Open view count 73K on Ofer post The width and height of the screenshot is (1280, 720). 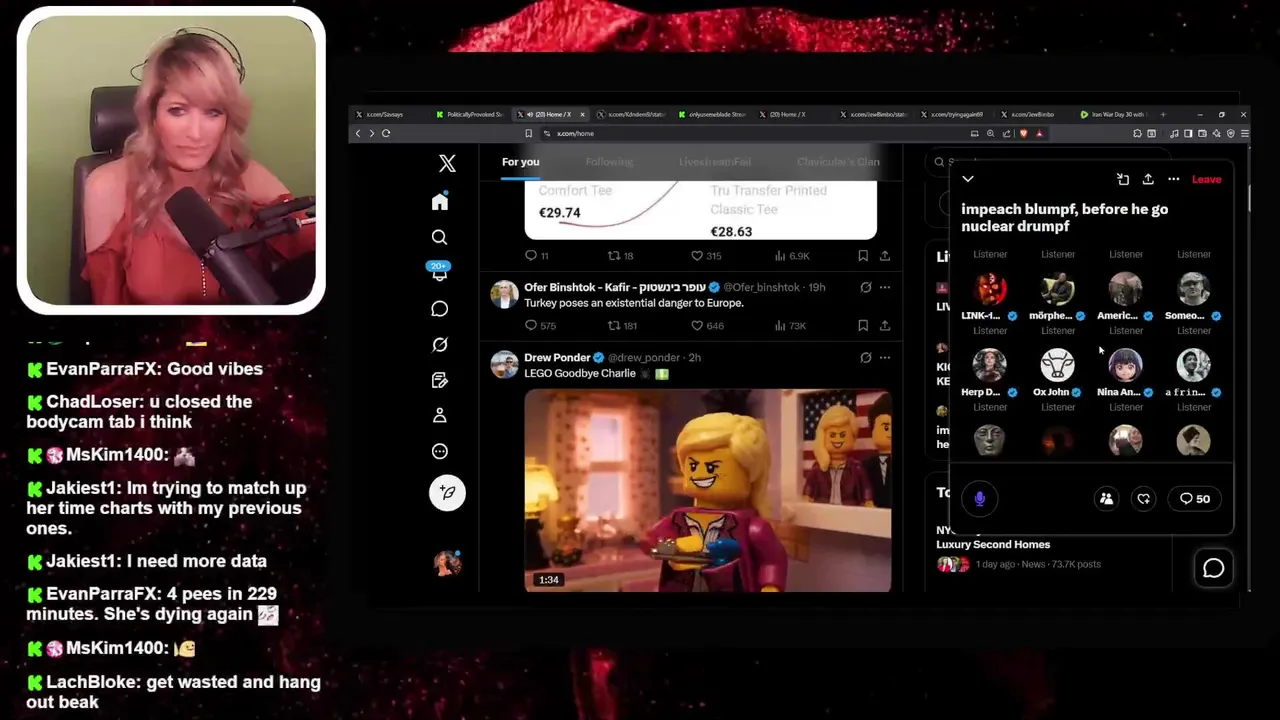(x=790, y=325)
